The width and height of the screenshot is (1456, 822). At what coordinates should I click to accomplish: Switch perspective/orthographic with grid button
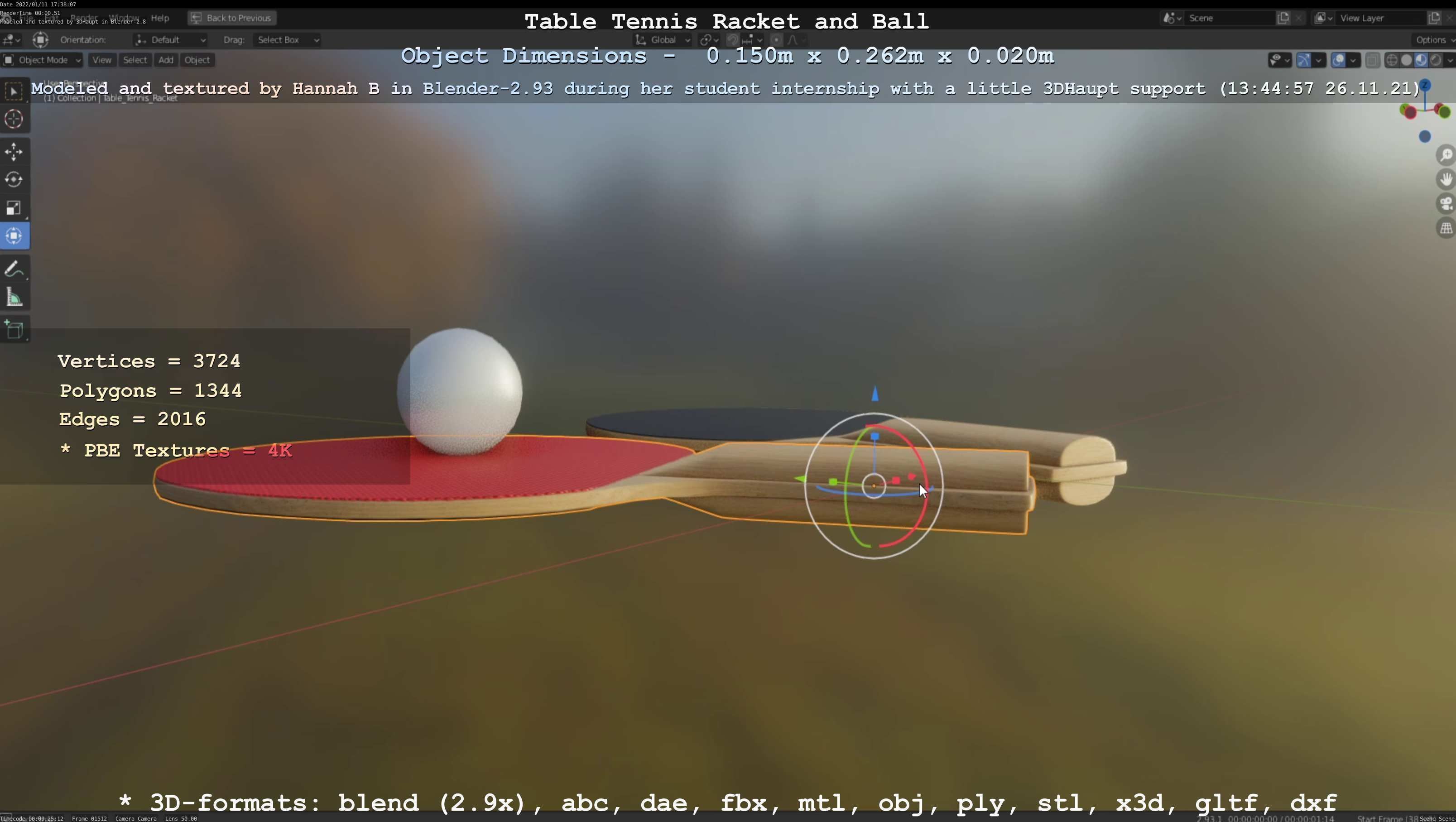coord(1446,228)
